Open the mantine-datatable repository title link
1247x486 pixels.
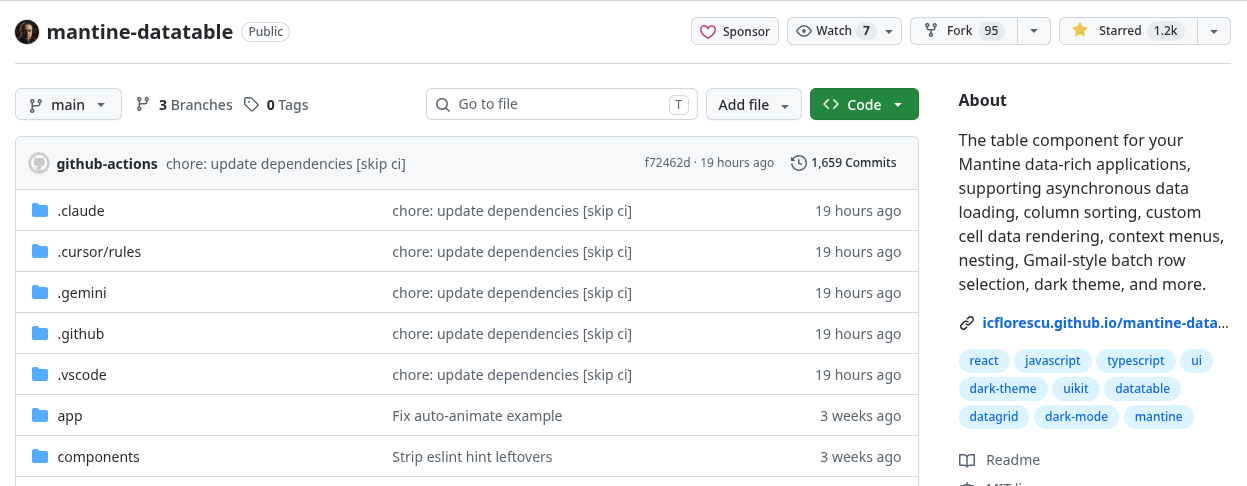pos(140,31)
